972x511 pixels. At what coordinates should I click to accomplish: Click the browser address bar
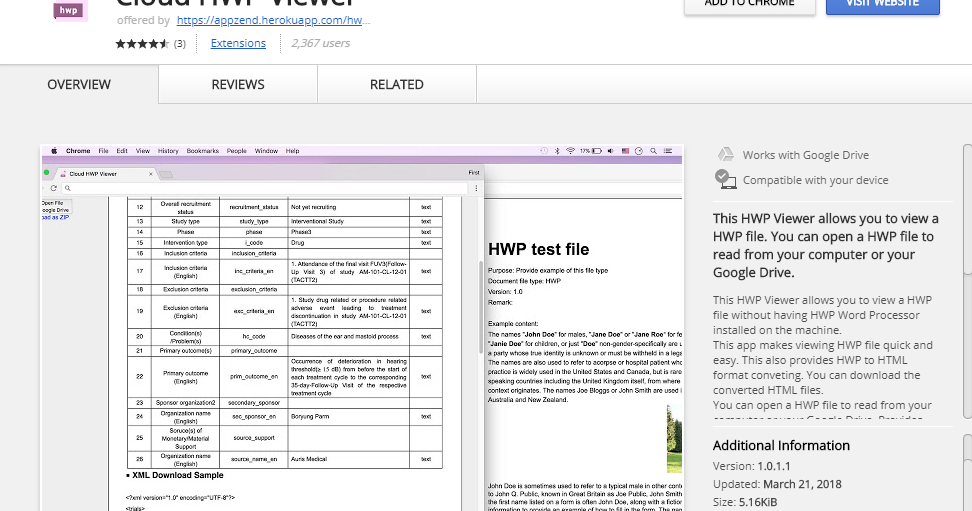[x=265, y=188]
